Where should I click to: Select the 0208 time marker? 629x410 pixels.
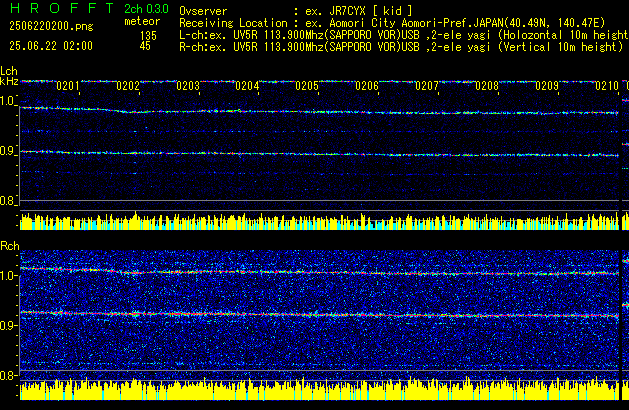click(x=487, y=86)
